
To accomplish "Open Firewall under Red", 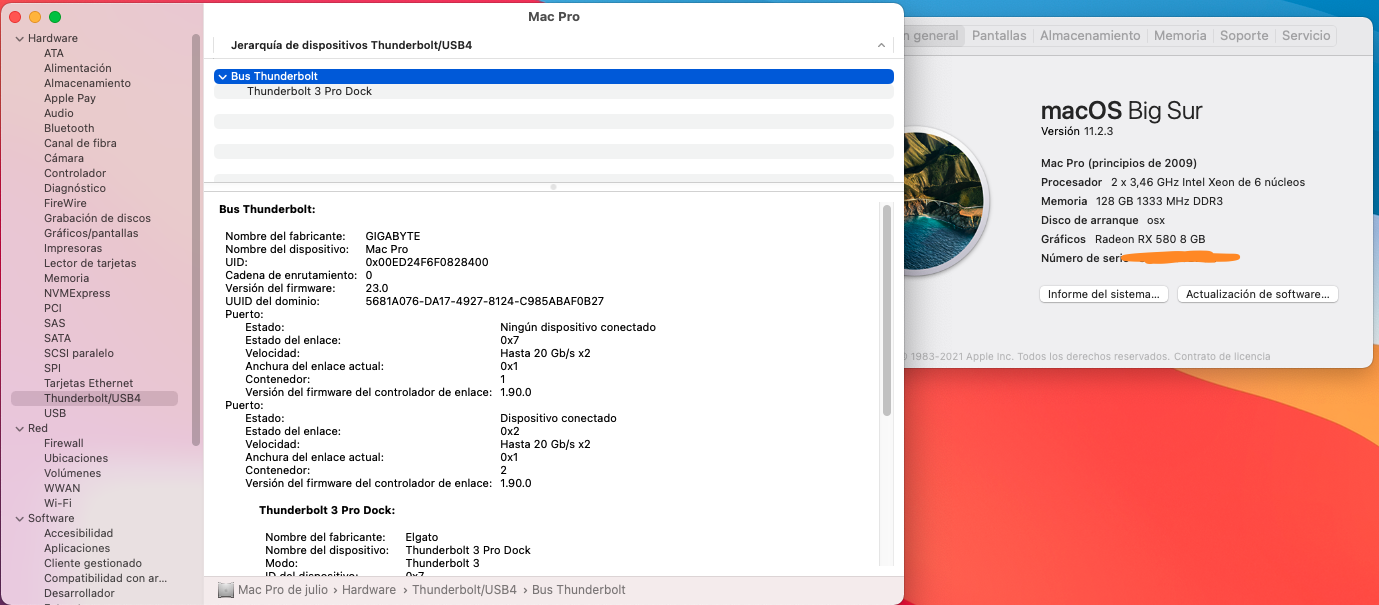I will click(64, 443).
